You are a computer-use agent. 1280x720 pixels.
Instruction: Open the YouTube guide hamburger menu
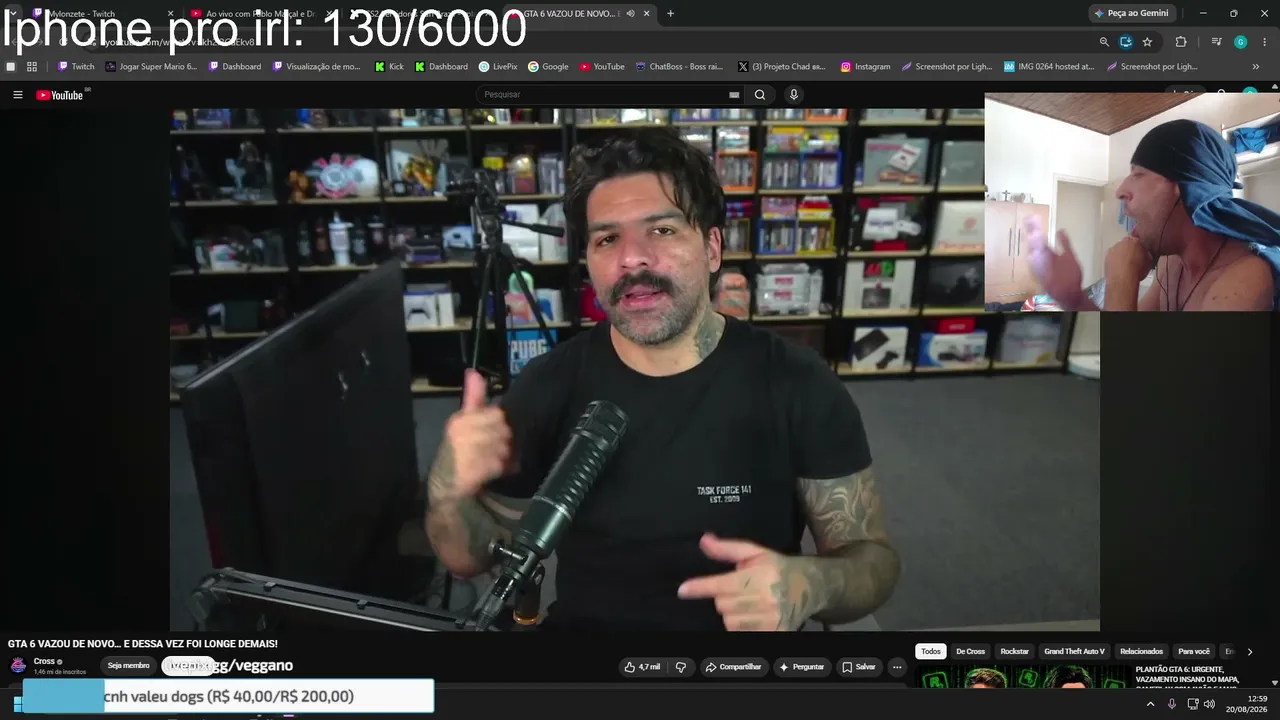point(18,95)
